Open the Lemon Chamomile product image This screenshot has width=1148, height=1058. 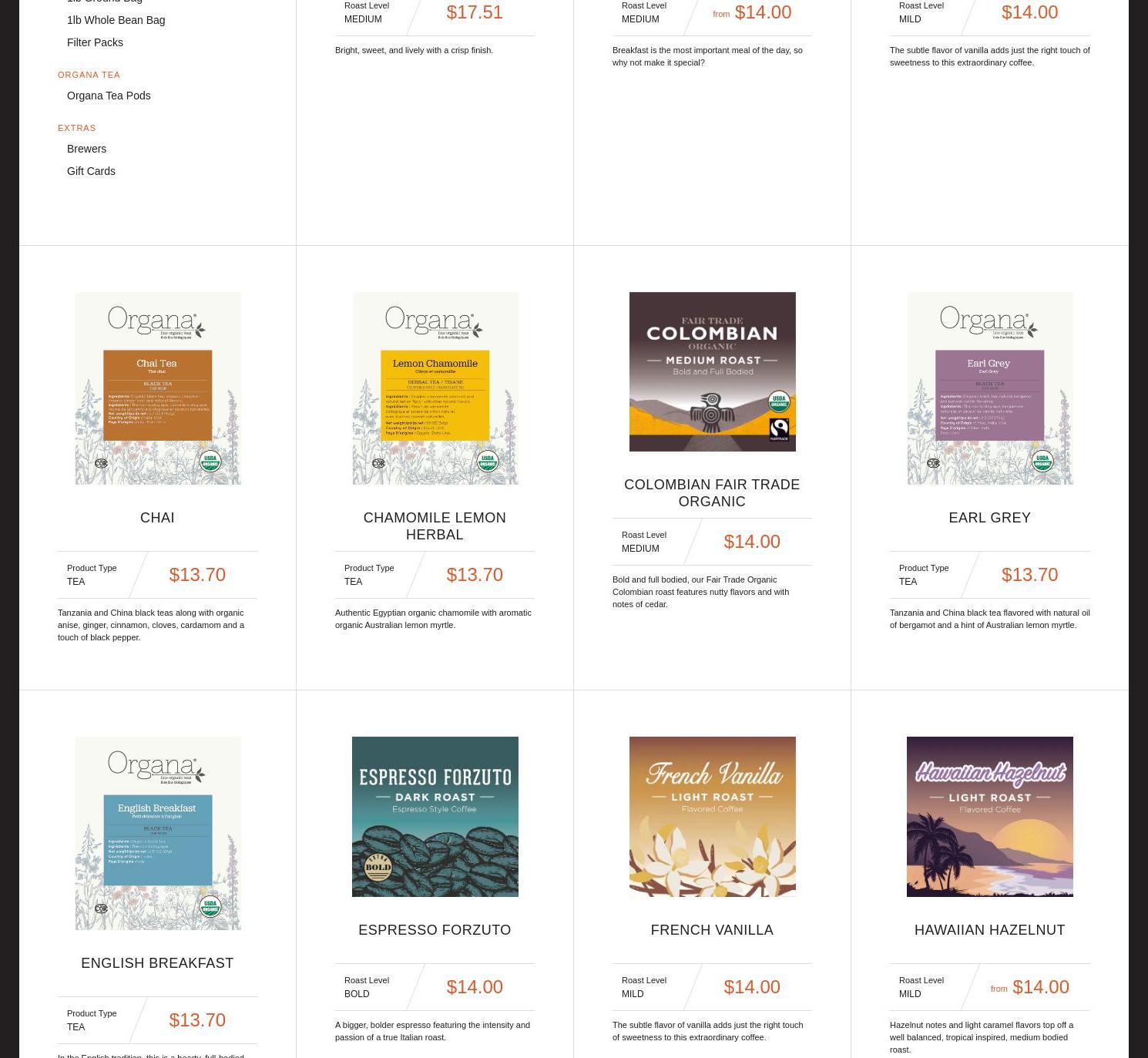[435, 388]
